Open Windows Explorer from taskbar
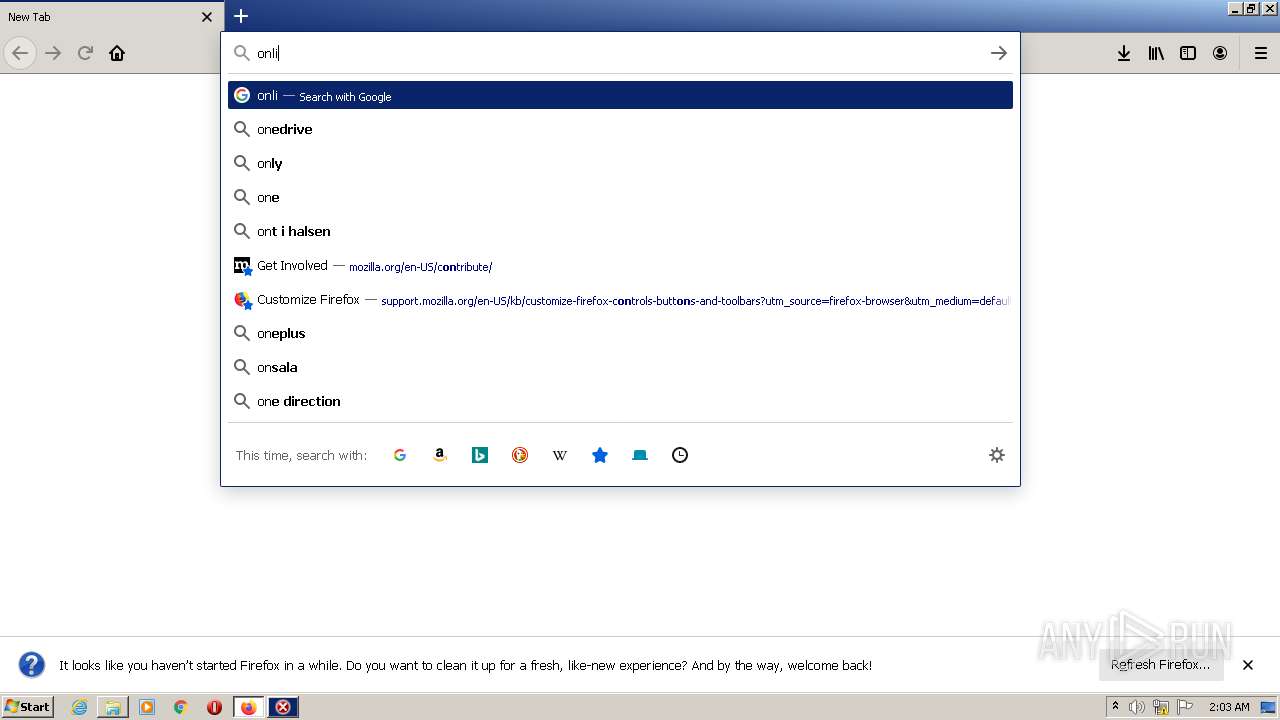The image size is (1280, 720). pos(113,707)
